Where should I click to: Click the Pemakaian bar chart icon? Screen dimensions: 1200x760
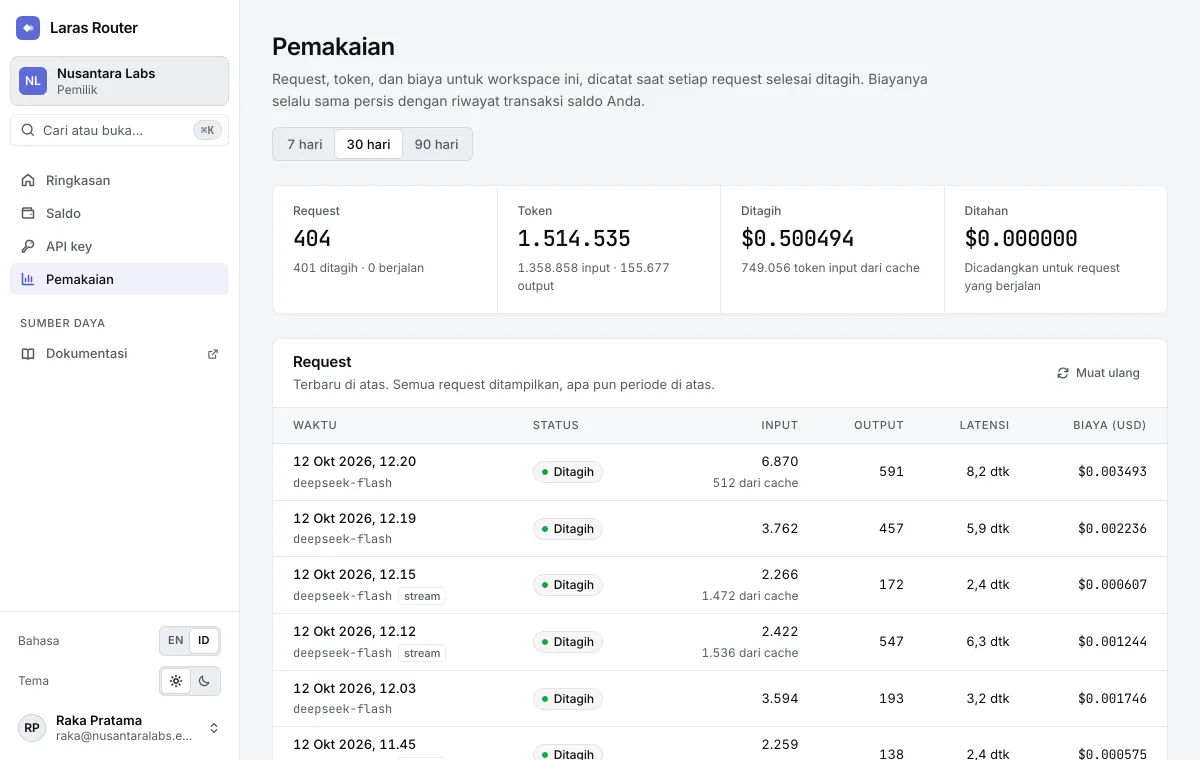(x=28, y=279)
